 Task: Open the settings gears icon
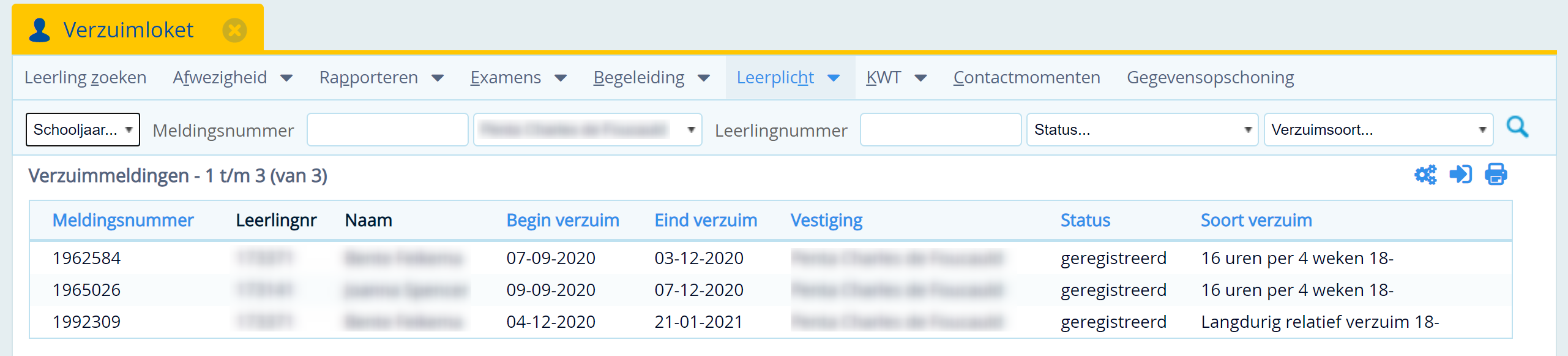coord(1425,175)
